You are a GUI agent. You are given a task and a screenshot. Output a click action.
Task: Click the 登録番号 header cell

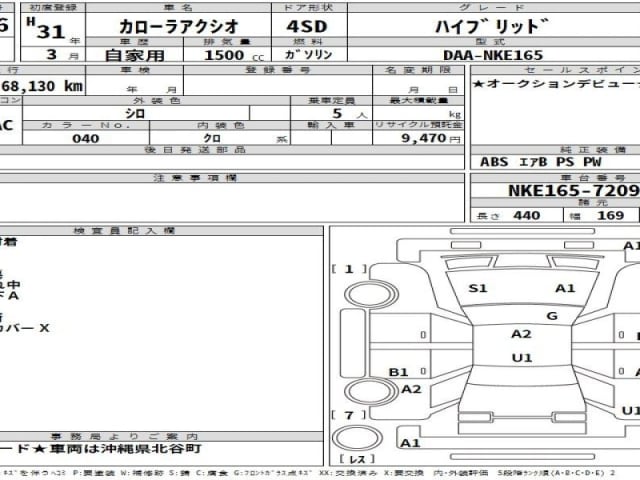[278, 70]
